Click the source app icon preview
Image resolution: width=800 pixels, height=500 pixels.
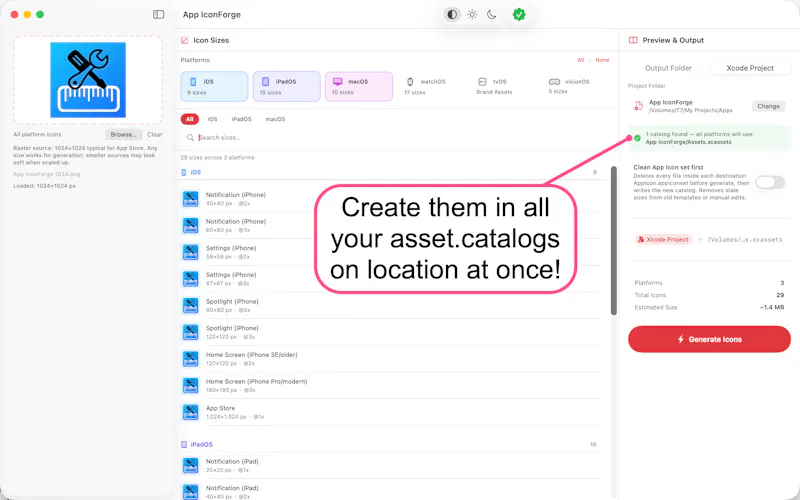click(x=88, y=80)
